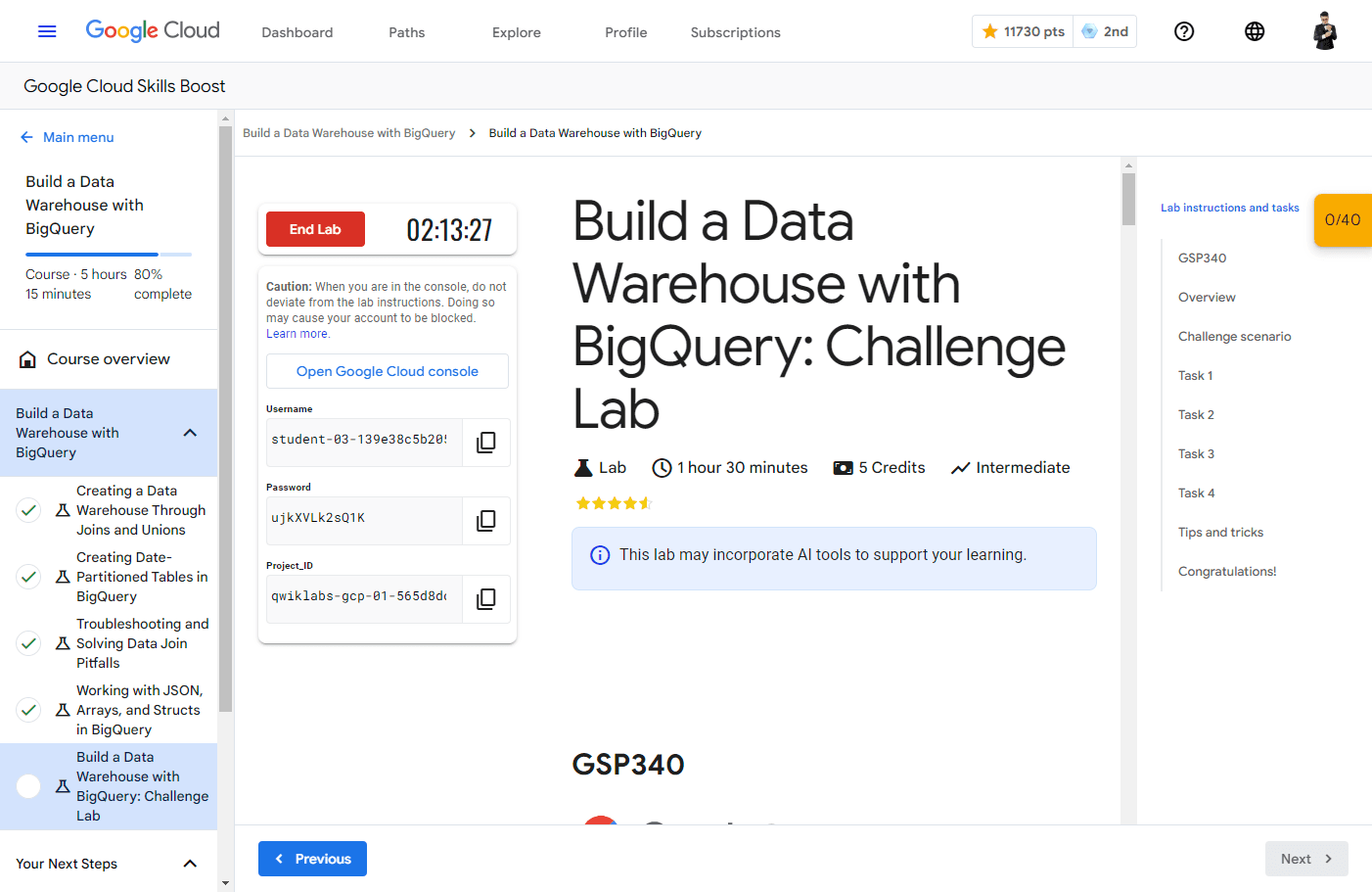Click lab flask icon for Troubleshooting Join Pitfalls
The width and height of the screenshot is (1372, 892).
point(63,643)
